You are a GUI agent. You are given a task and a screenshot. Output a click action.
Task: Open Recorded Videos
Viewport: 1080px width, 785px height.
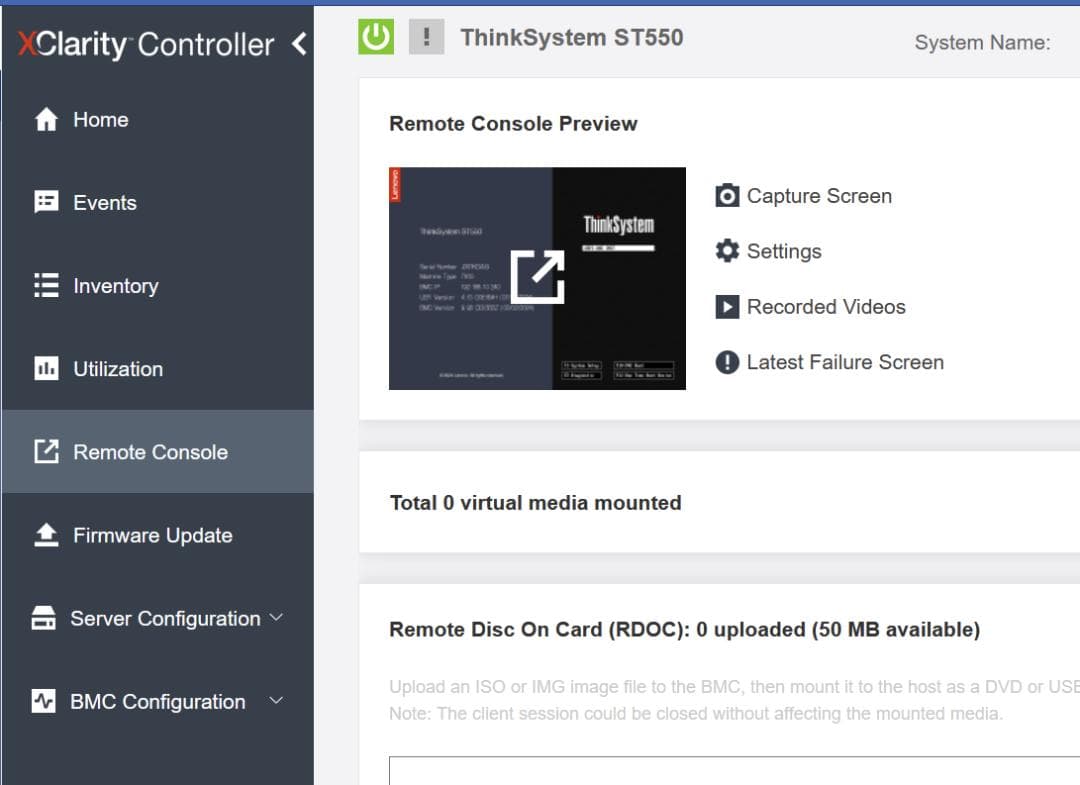tap(825, 307)
